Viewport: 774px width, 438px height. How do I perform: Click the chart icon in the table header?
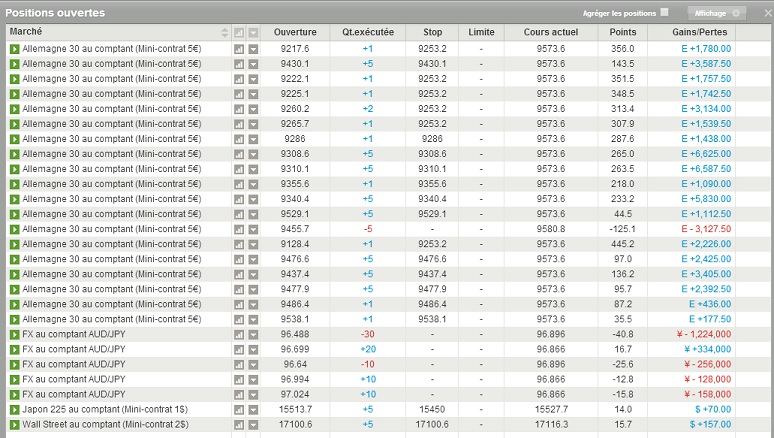tap(239, 33)
